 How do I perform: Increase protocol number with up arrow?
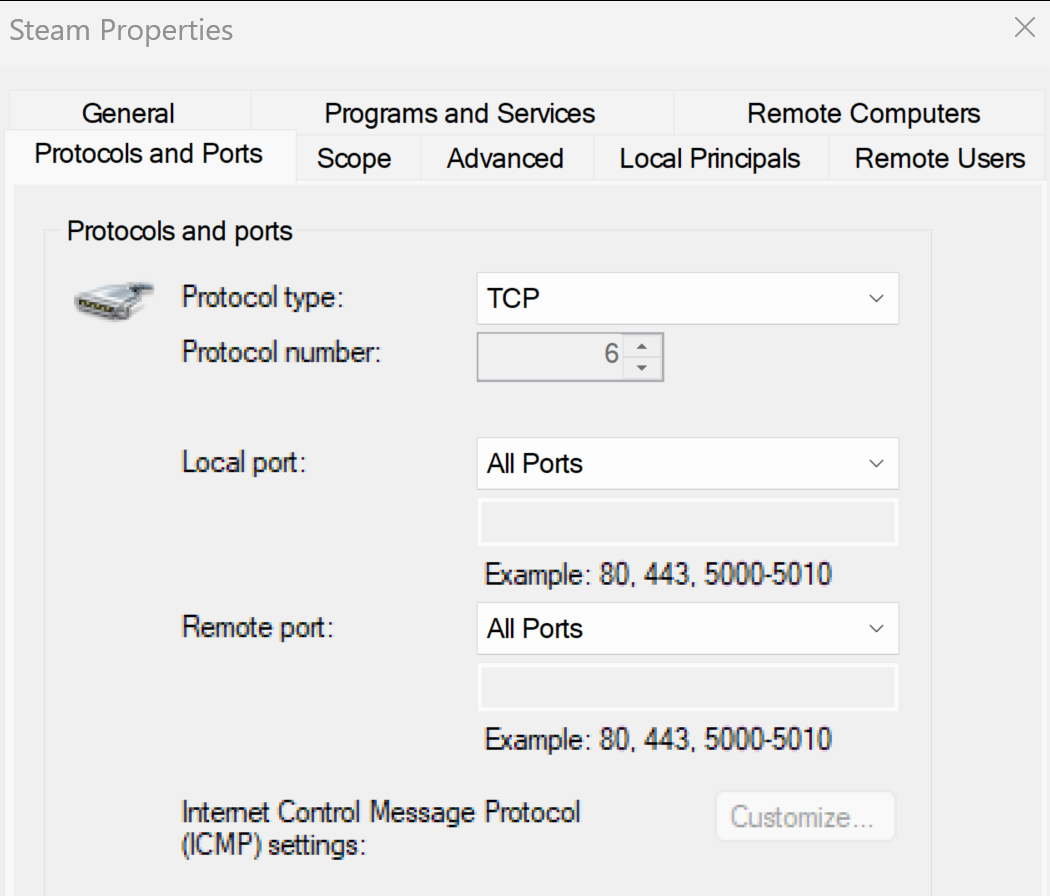(x=642, y=346)
